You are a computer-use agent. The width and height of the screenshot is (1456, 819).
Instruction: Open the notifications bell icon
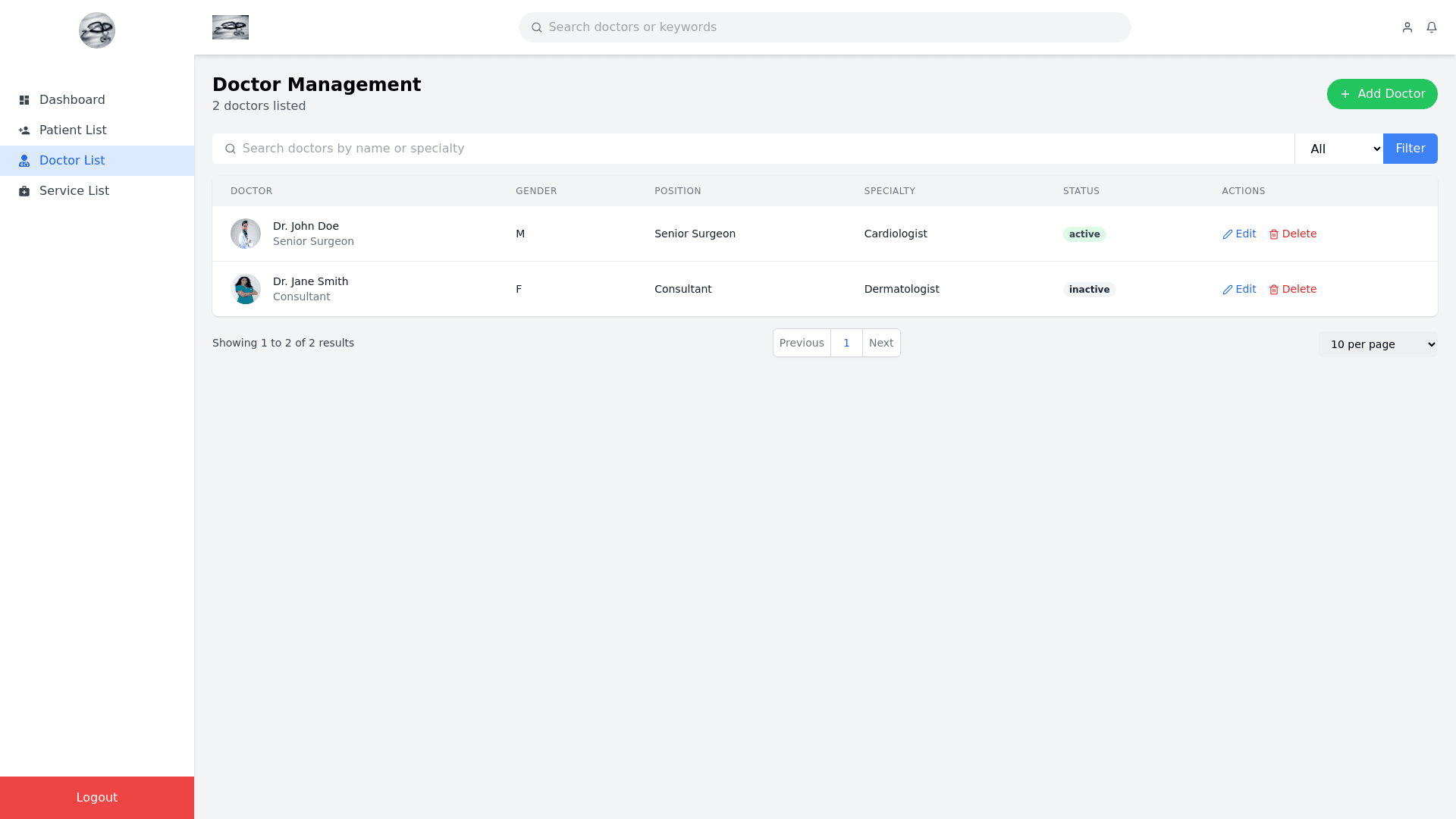coord(1432,27)
